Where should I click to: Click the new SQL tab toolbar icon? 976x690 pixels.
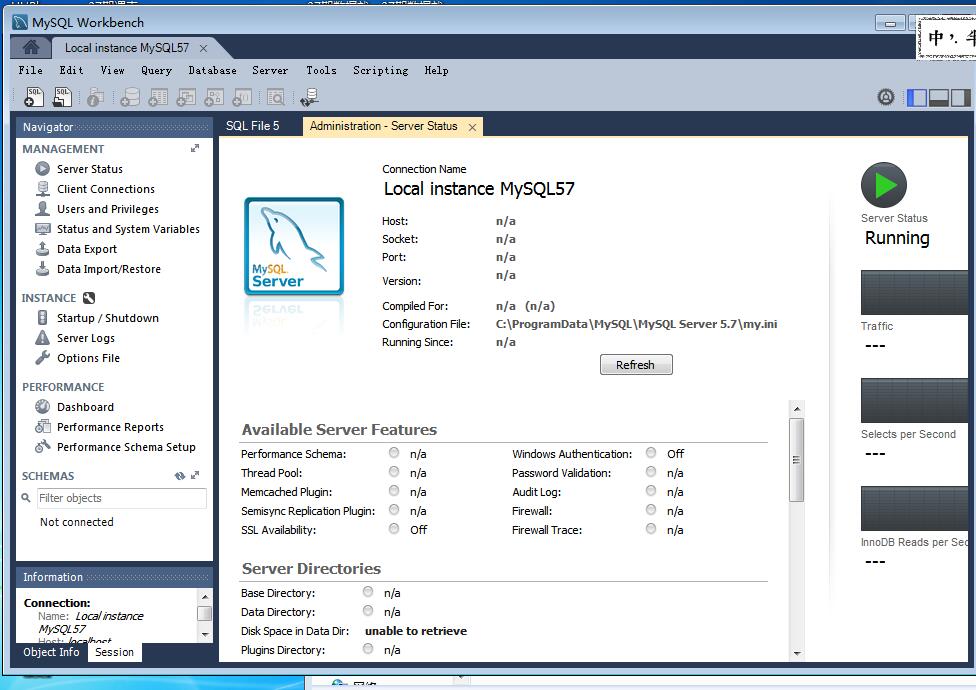34,97
